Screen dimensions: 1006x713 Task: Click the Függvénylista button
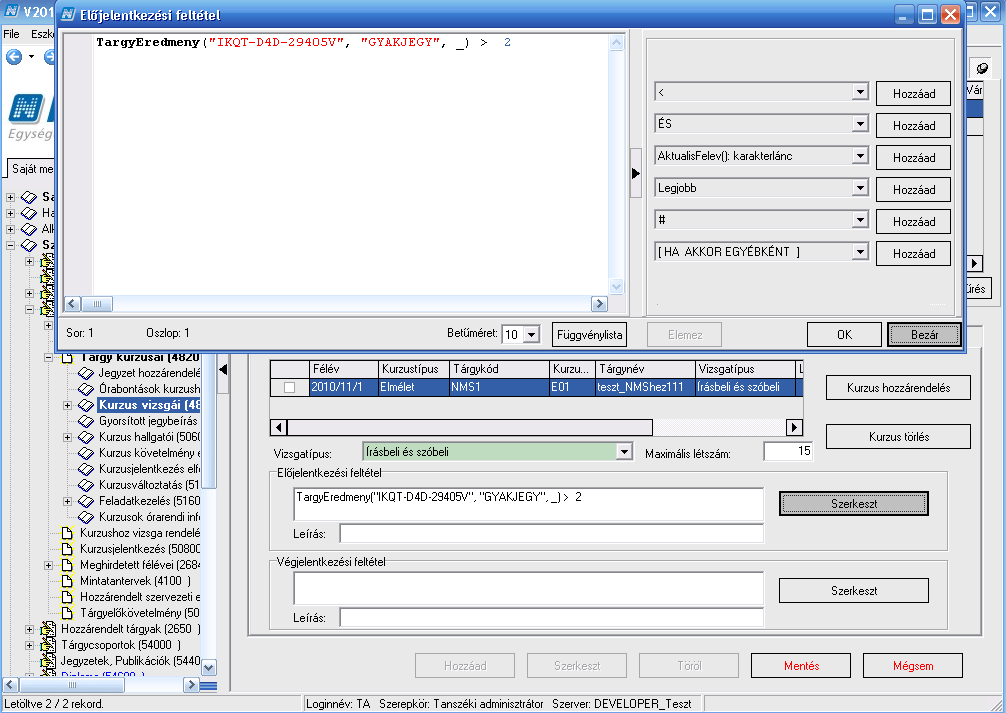coord(589,335)
